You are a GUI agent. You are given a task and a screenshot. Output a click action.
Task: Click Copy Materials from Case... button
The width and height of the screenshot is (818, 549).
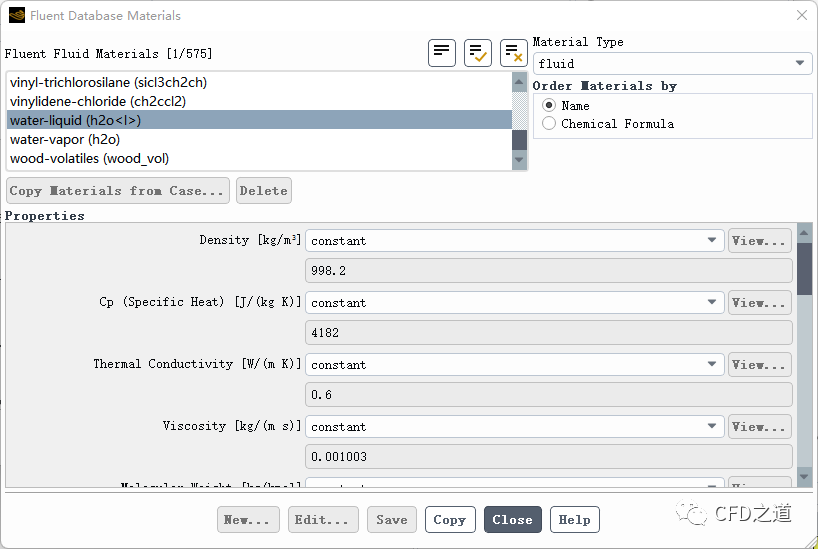point(118,190)
